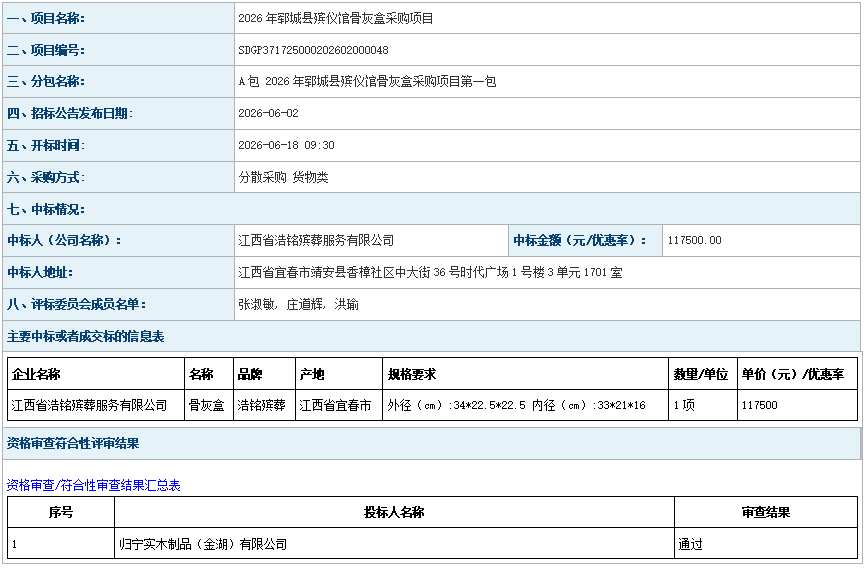This screenshot has width=866, height=568.
Task: Click the package name A包 value
Action: 367,82
